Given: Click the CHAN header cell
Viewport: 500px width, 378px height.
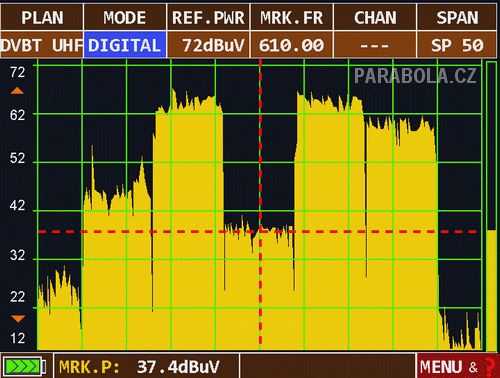Looking at the screenshot, I should pyautogui.click(x=375, y=17).
